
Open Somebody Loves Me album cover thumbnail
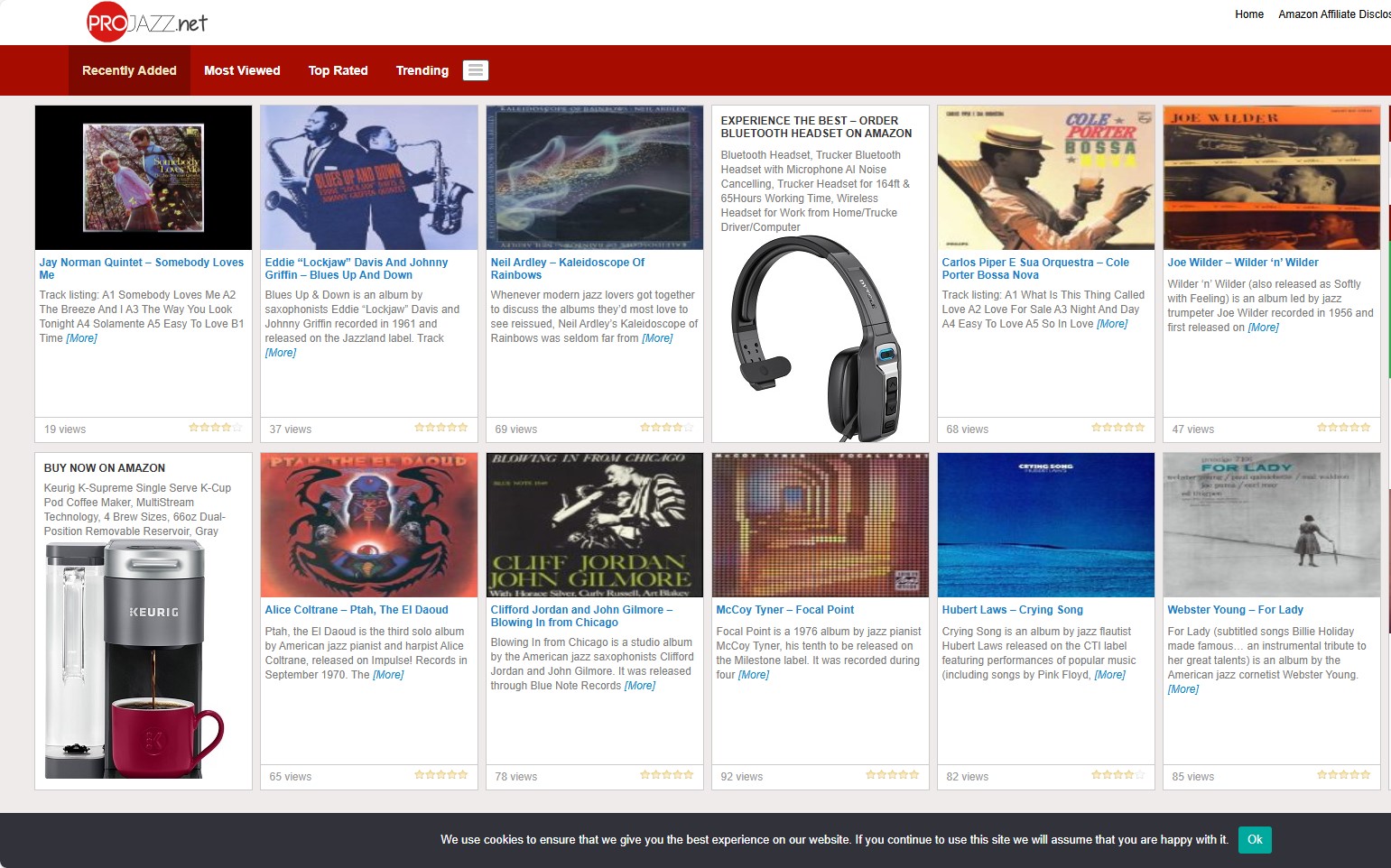[144, 178]
